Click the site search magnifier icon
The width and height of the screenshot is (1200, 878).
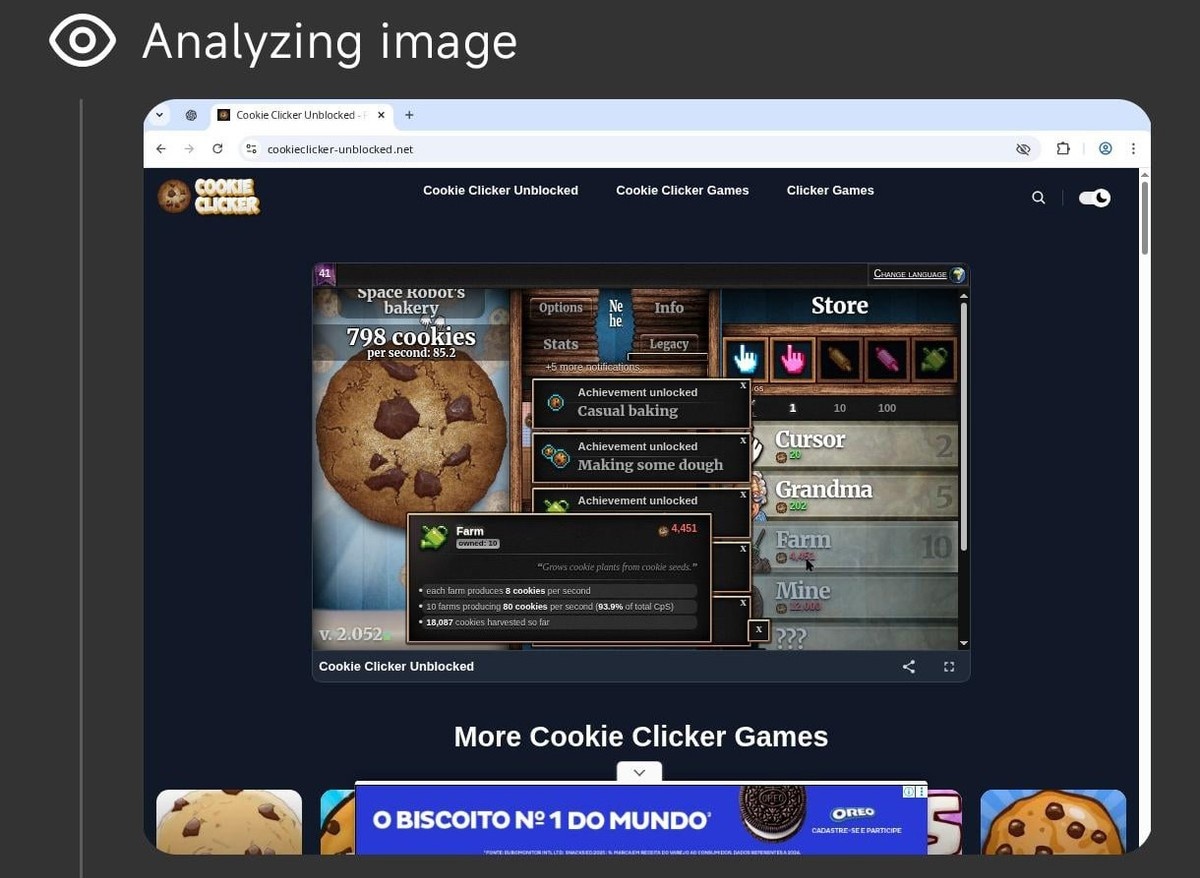click(x=1038, y=198)
